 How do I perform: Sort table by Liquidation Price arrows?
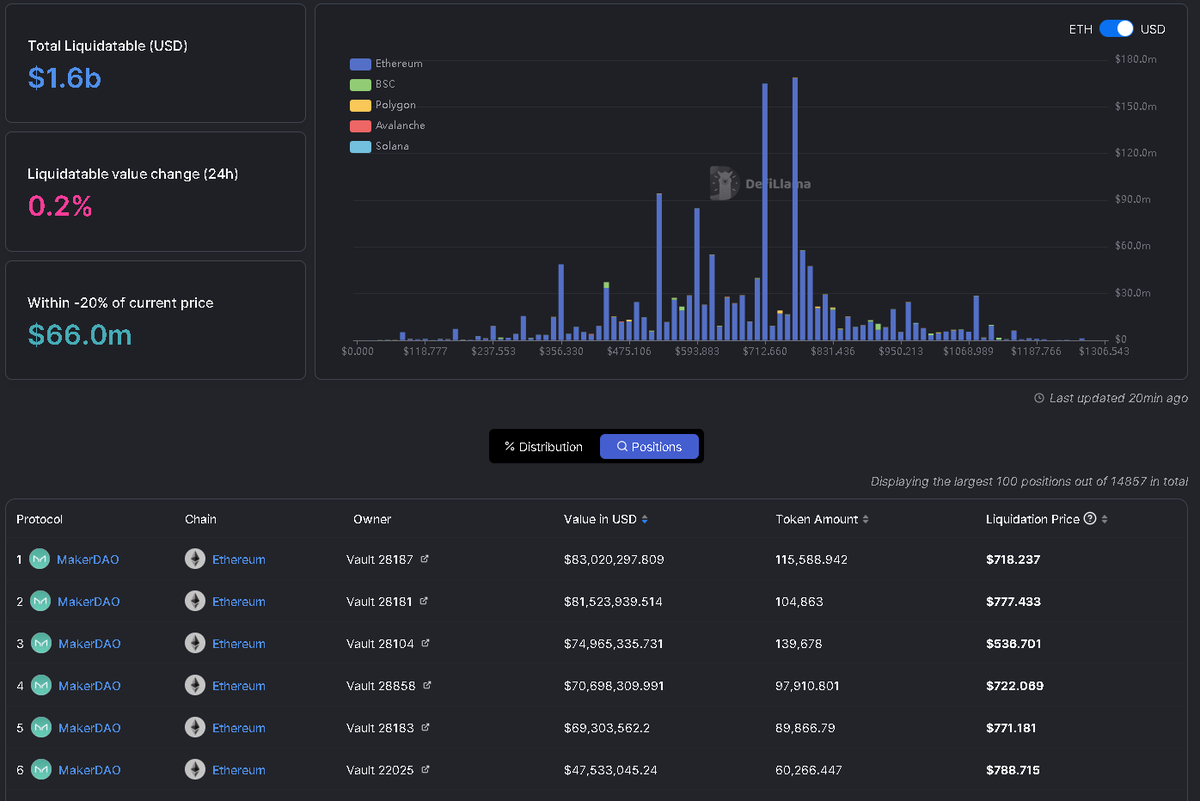pos(1104,519)
